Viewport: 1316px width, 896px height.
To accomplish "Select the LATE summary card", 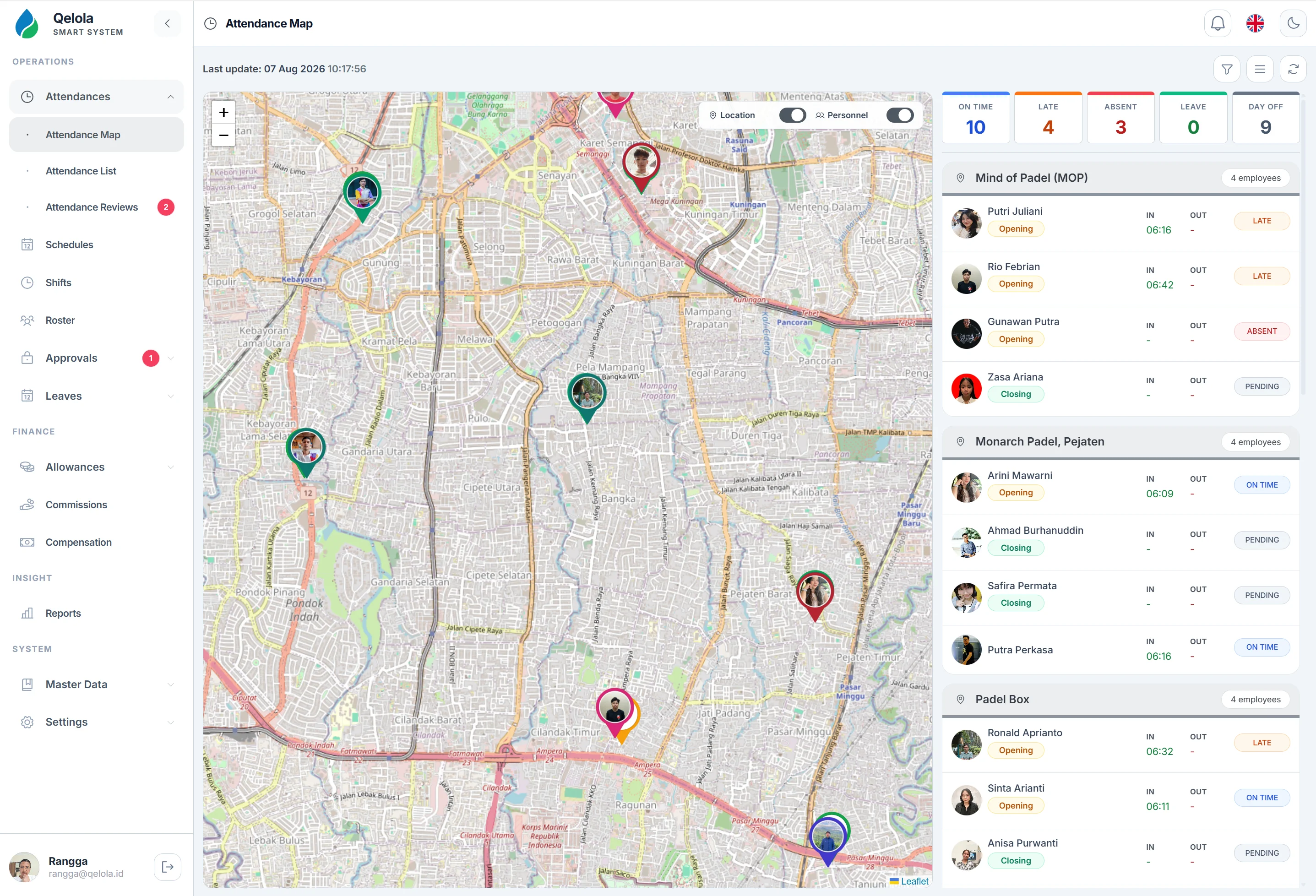I will point(1048,117).
